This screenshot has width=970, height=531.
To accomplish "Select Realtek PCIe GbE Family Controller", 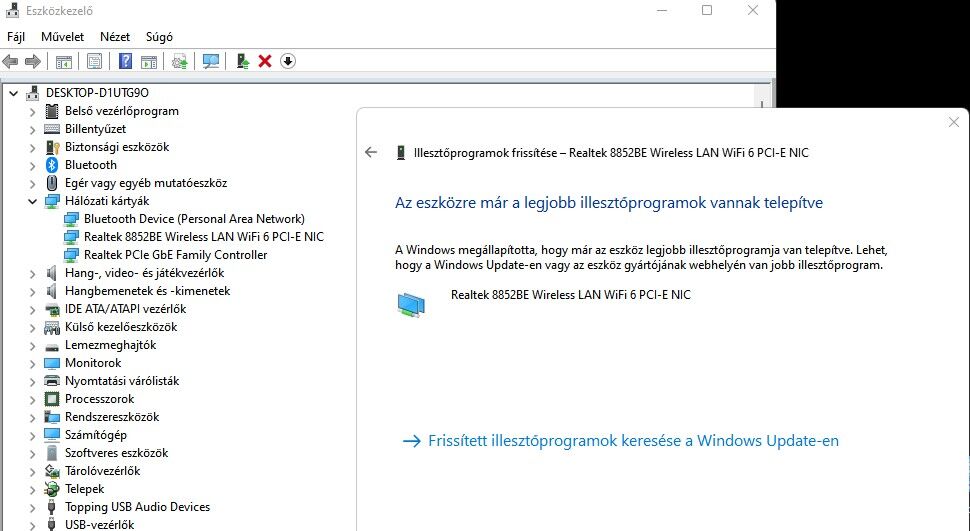I will (x=176, y=254).
